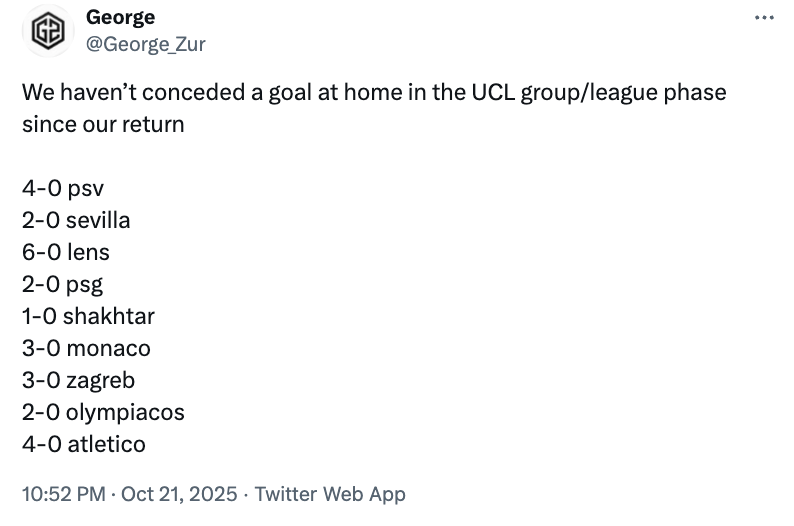The width and height of the screenshot is (794, 526).
Task: Select the "3-0 monaco" result line
Action: pos(86,348)
